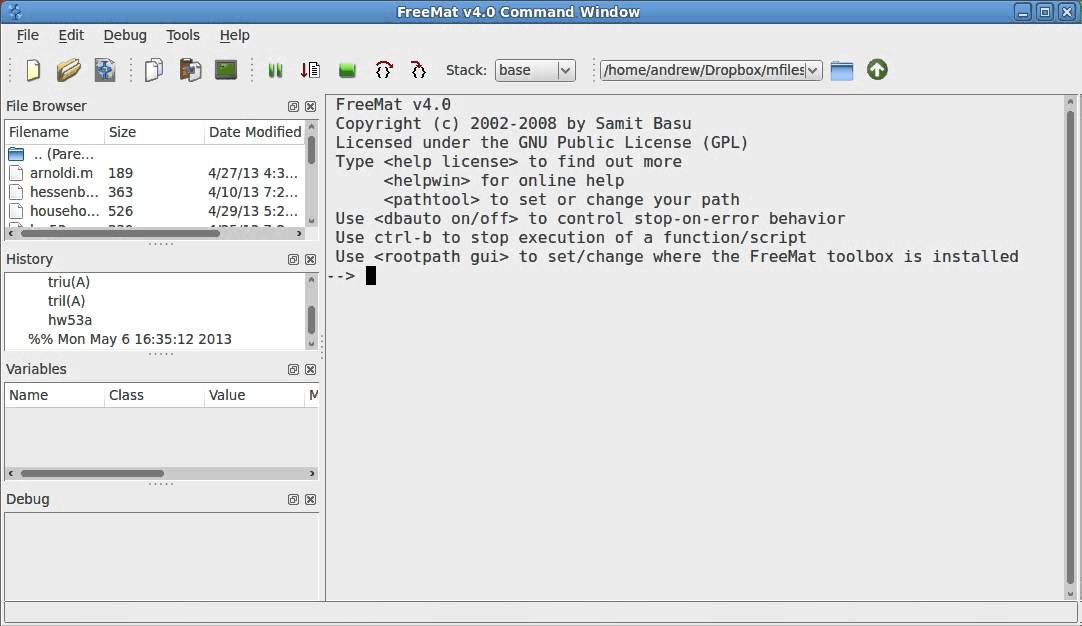Click the Value column header in Variables
Viewport: 1082px width, 626px height.
click(255, 395)
